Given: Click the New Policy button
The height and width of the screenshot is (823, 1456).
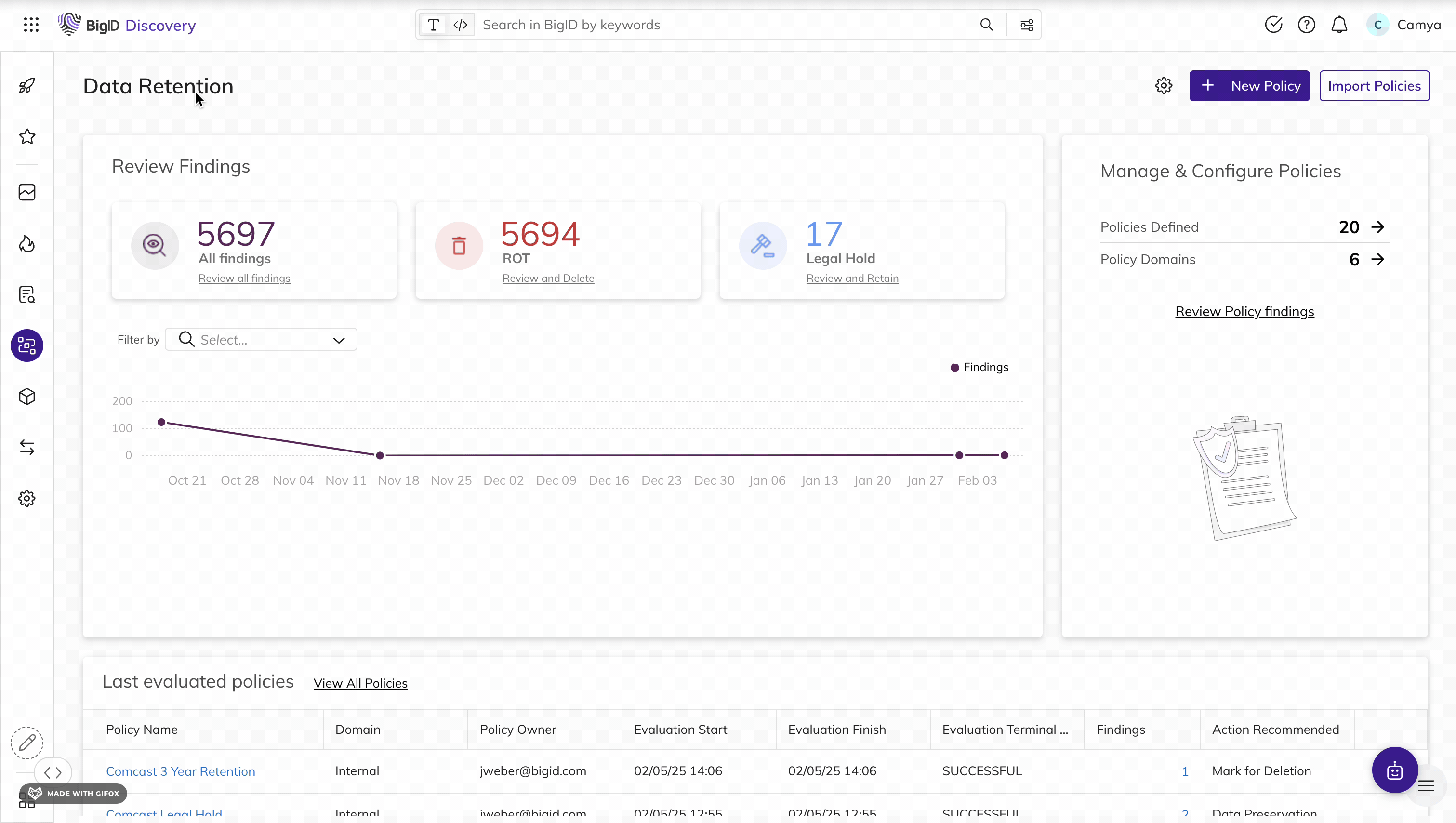Looking at the screenshot, I should pyautogui.click(x=1250, y=85).
